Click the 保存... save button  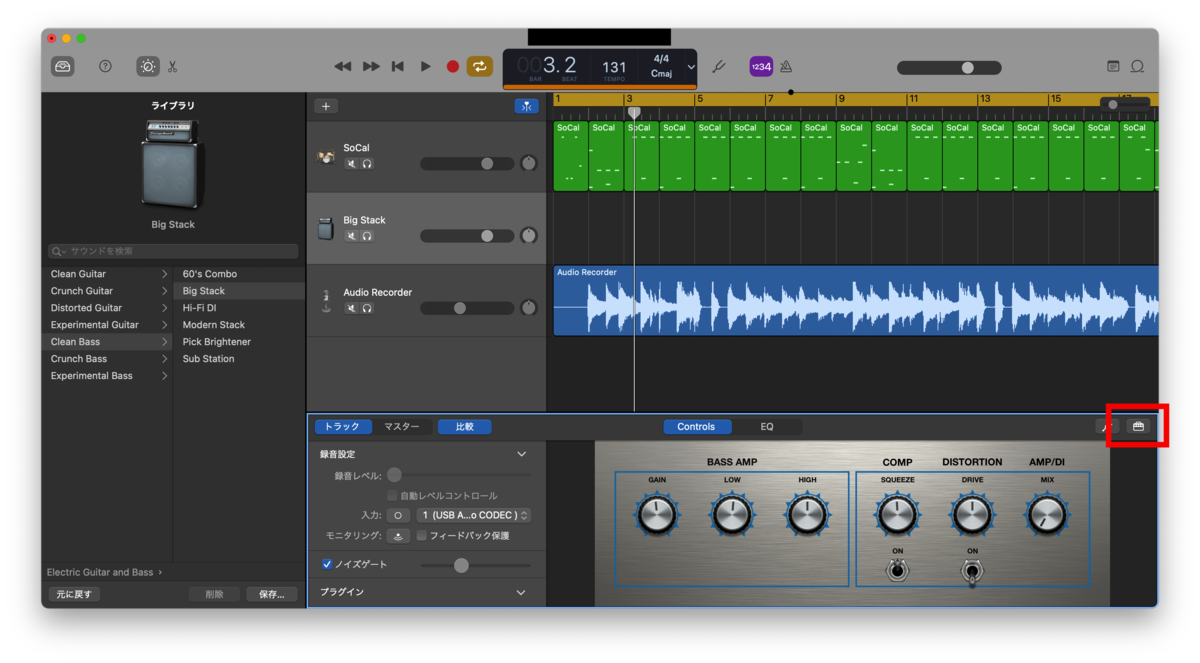[272, 594]
